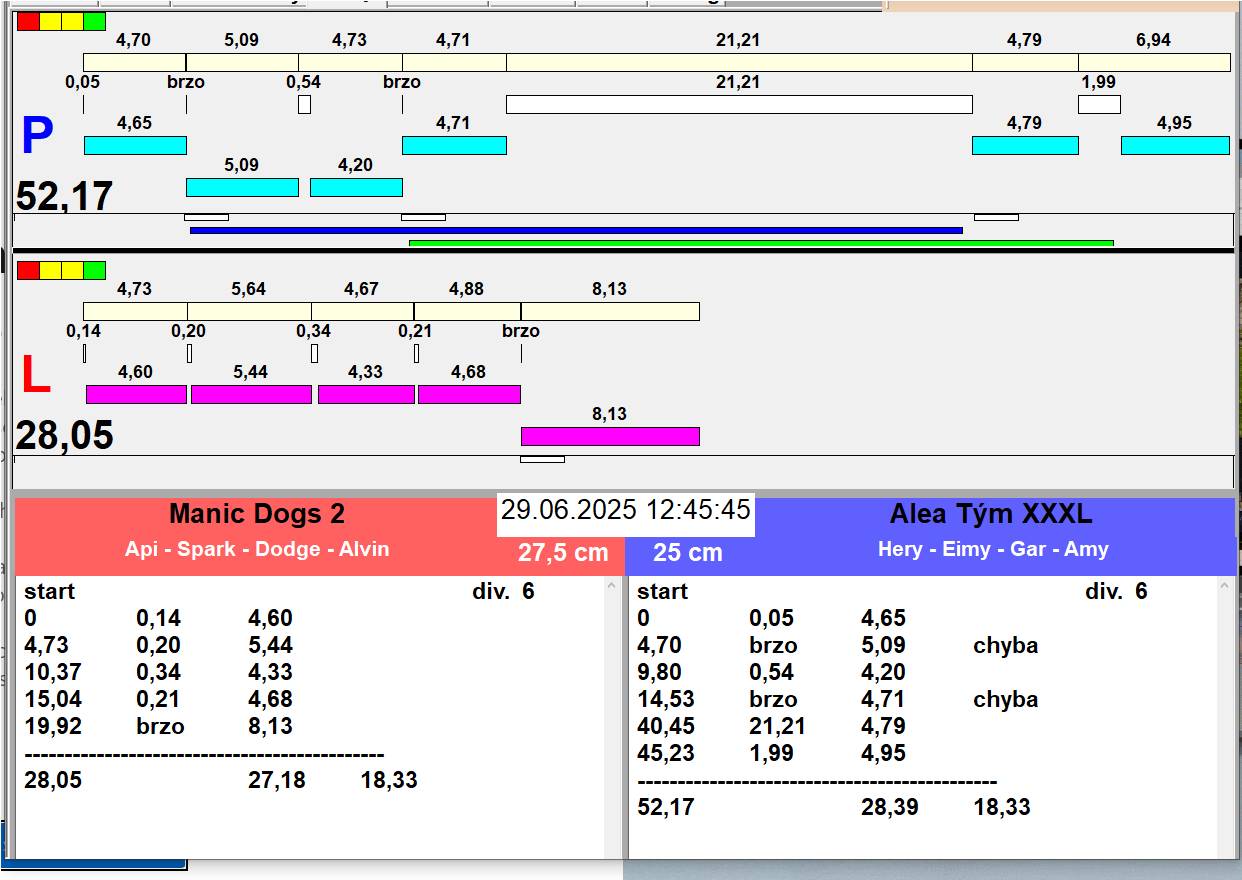Select the beige 6,94 segment in lane P
This screenshot has height=880, width=1242.
tap(1154, 62)
